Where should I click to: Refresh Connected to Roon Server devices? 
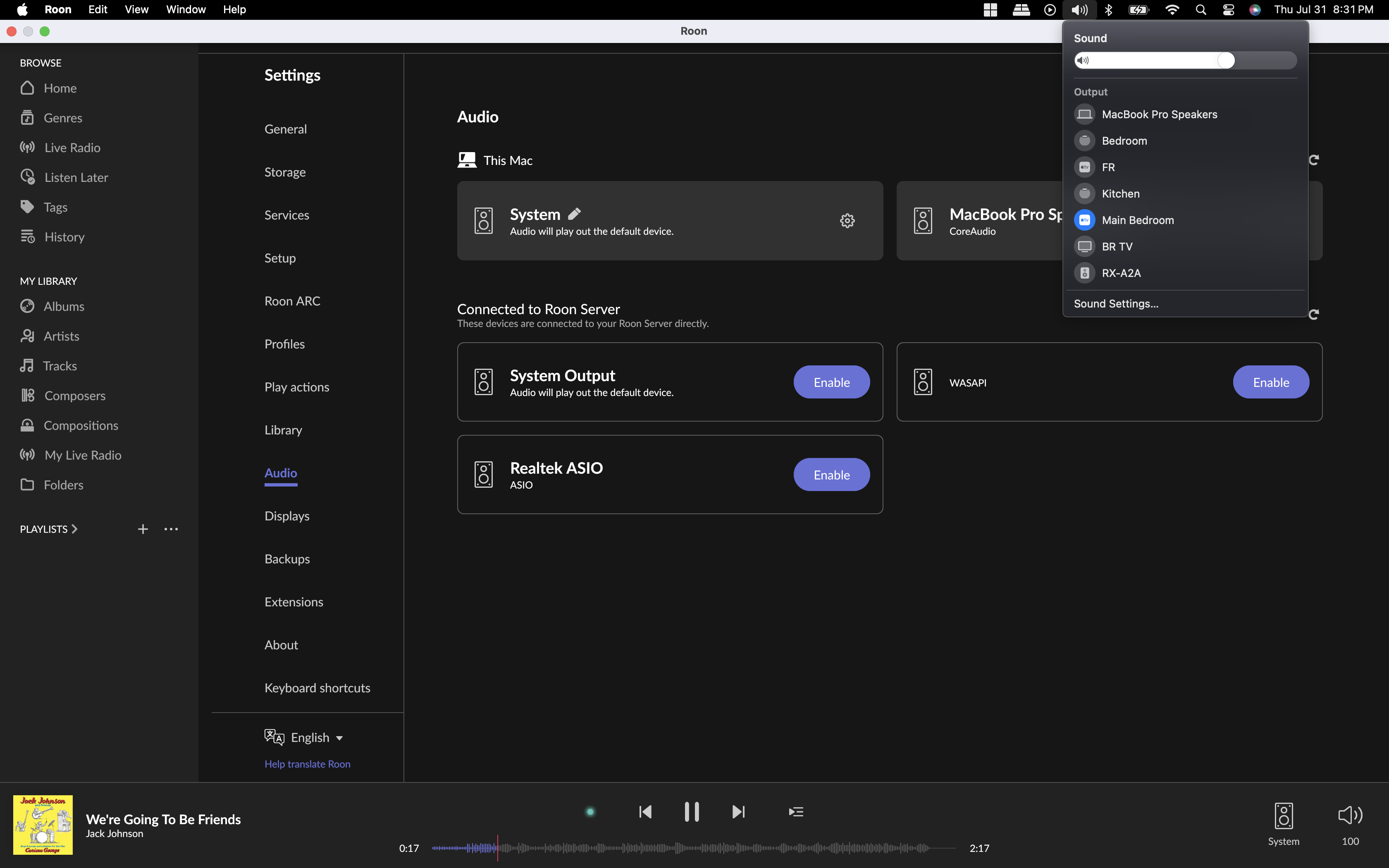tap(1313, 315)
